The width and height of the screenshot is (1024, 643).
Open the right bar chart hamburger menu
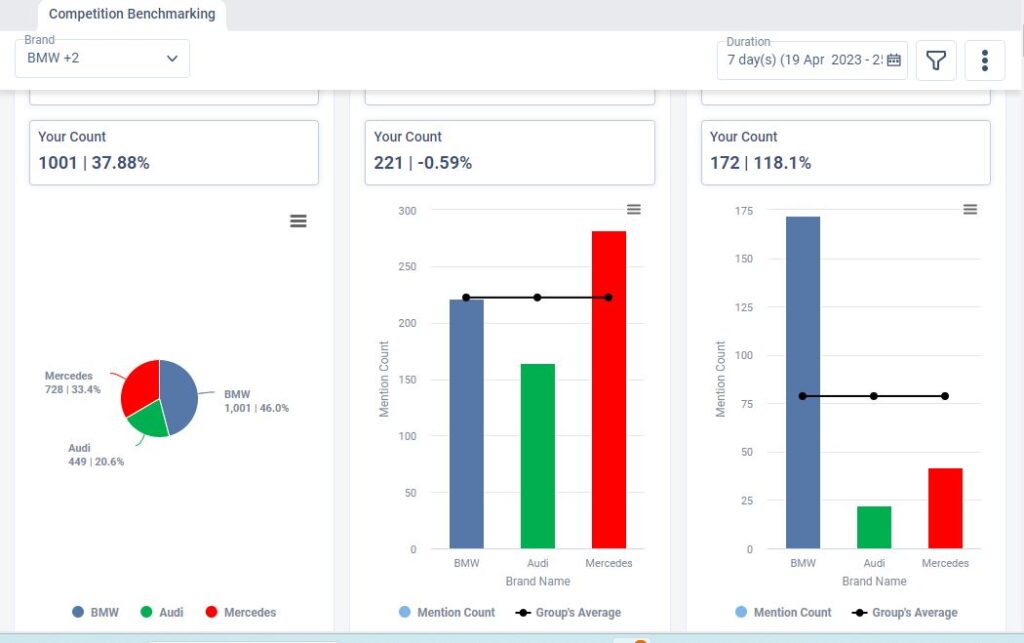(970, 210)
